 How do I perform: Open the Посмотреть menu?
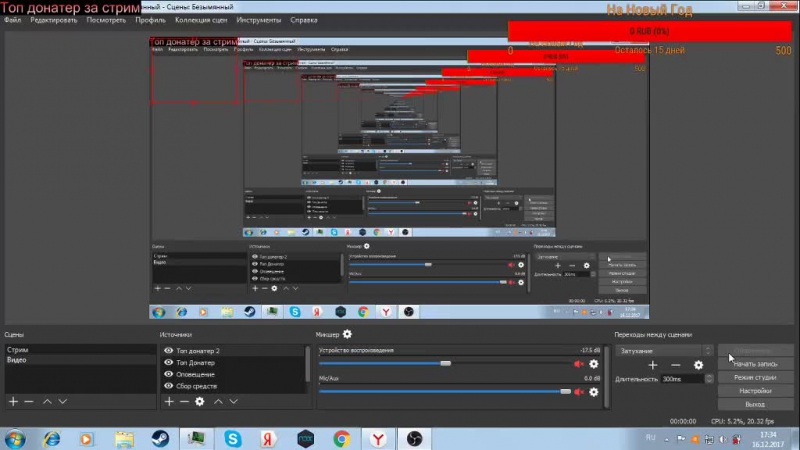[x=106, y=20]
